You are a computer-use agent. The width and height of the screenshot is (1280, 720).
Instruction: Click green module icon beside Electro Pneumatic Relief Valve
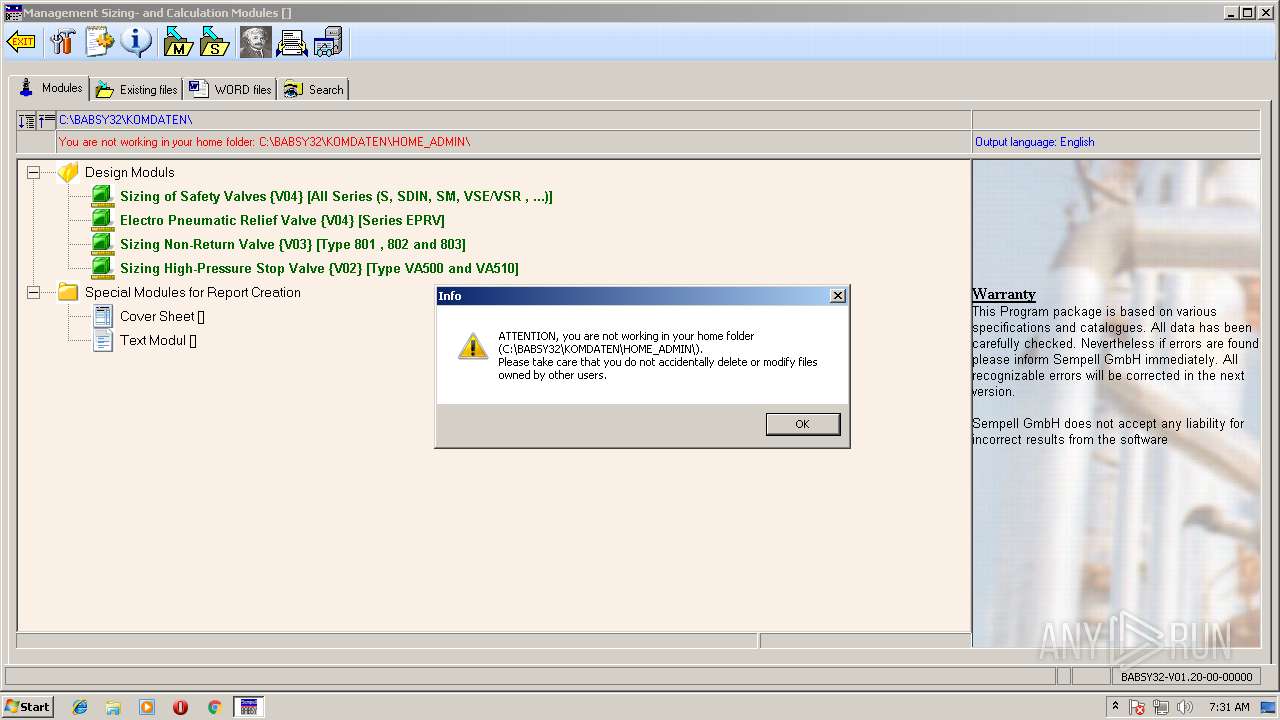point(103,220)
